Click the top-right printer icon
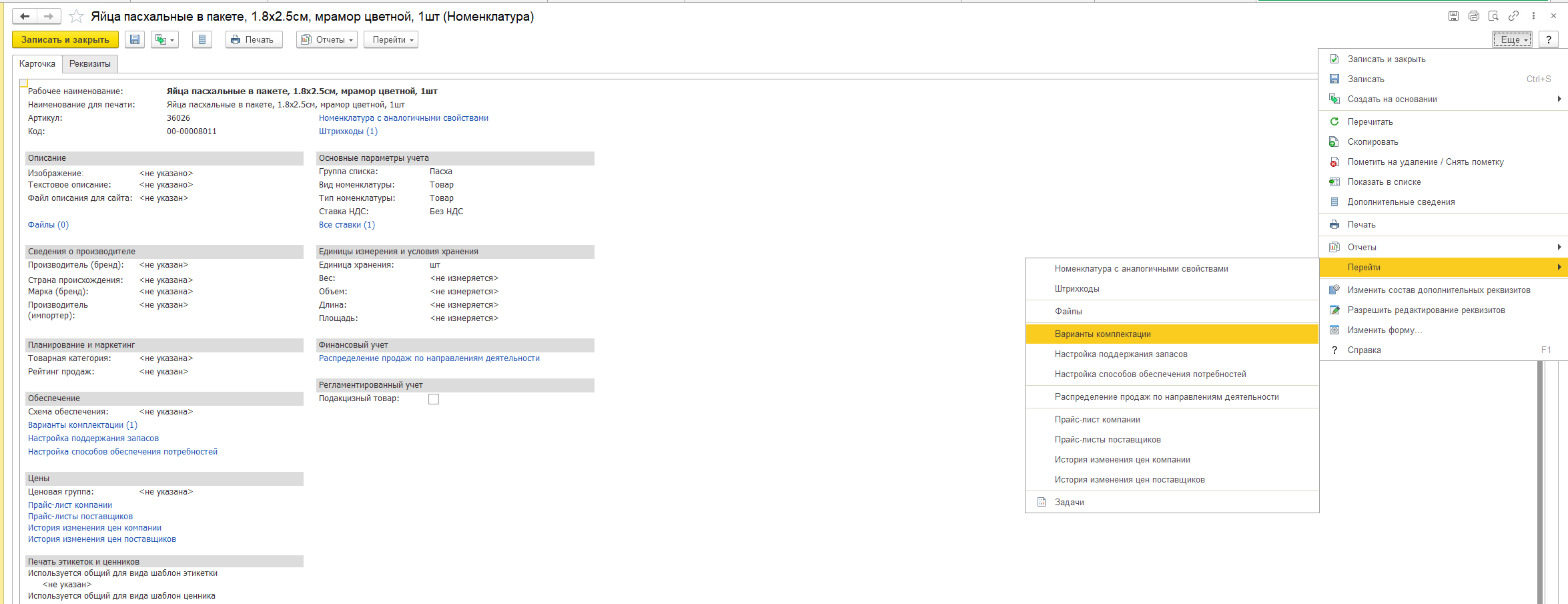Screen dimensions: 1568x604 [x=1473, y=16]
